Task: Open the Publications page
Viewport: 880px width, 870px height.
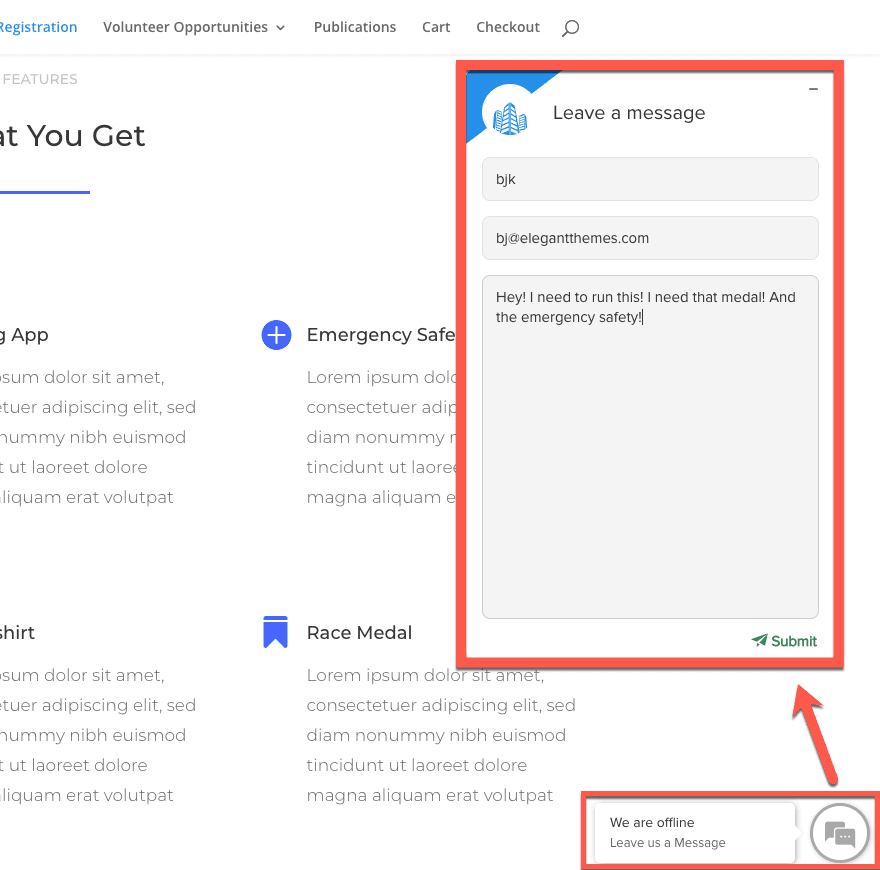Action: [355, 27]
